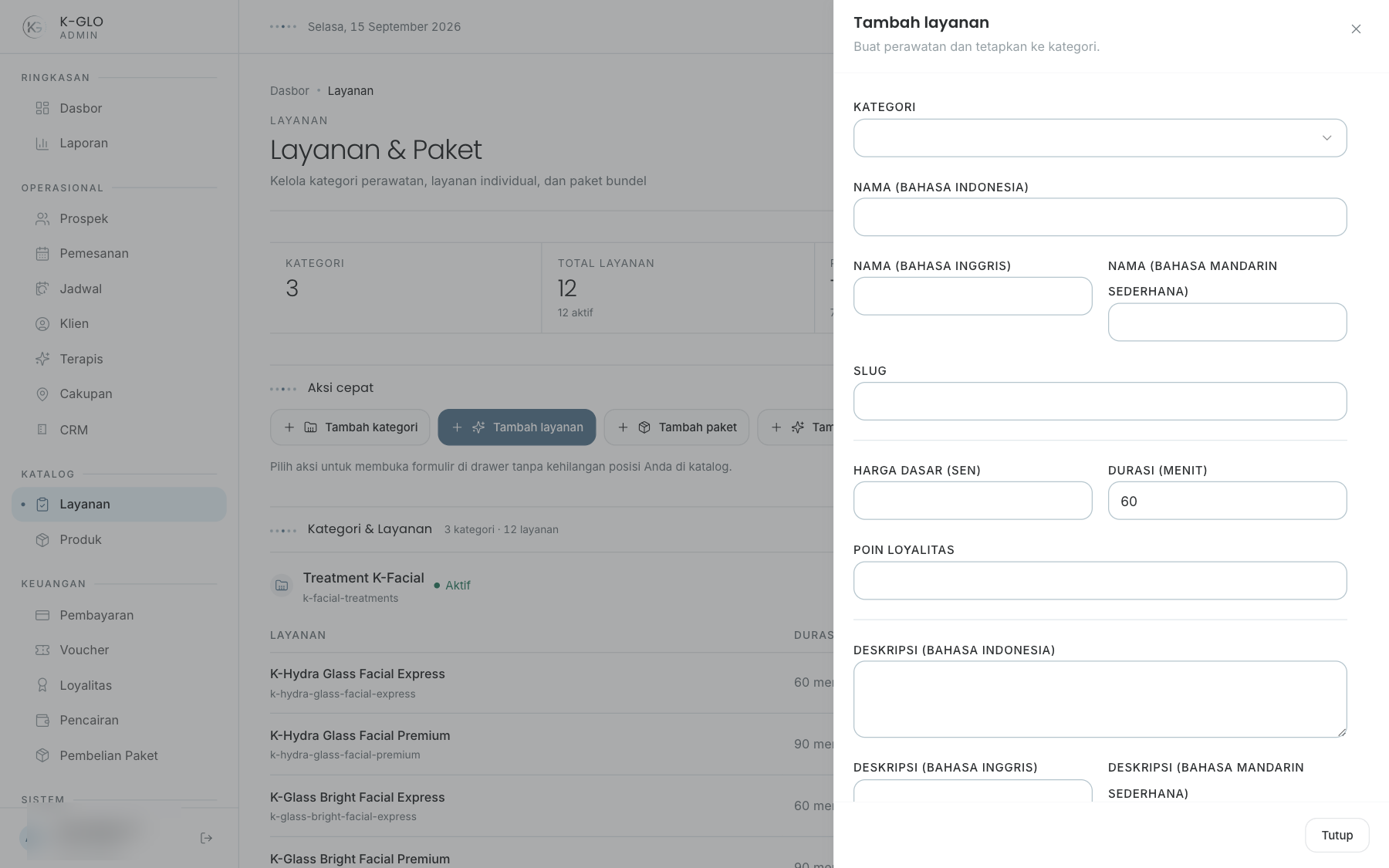Click the Terapis sparkle icon
This screenshot has width=1389, height=868.
[x=42, y=359]
